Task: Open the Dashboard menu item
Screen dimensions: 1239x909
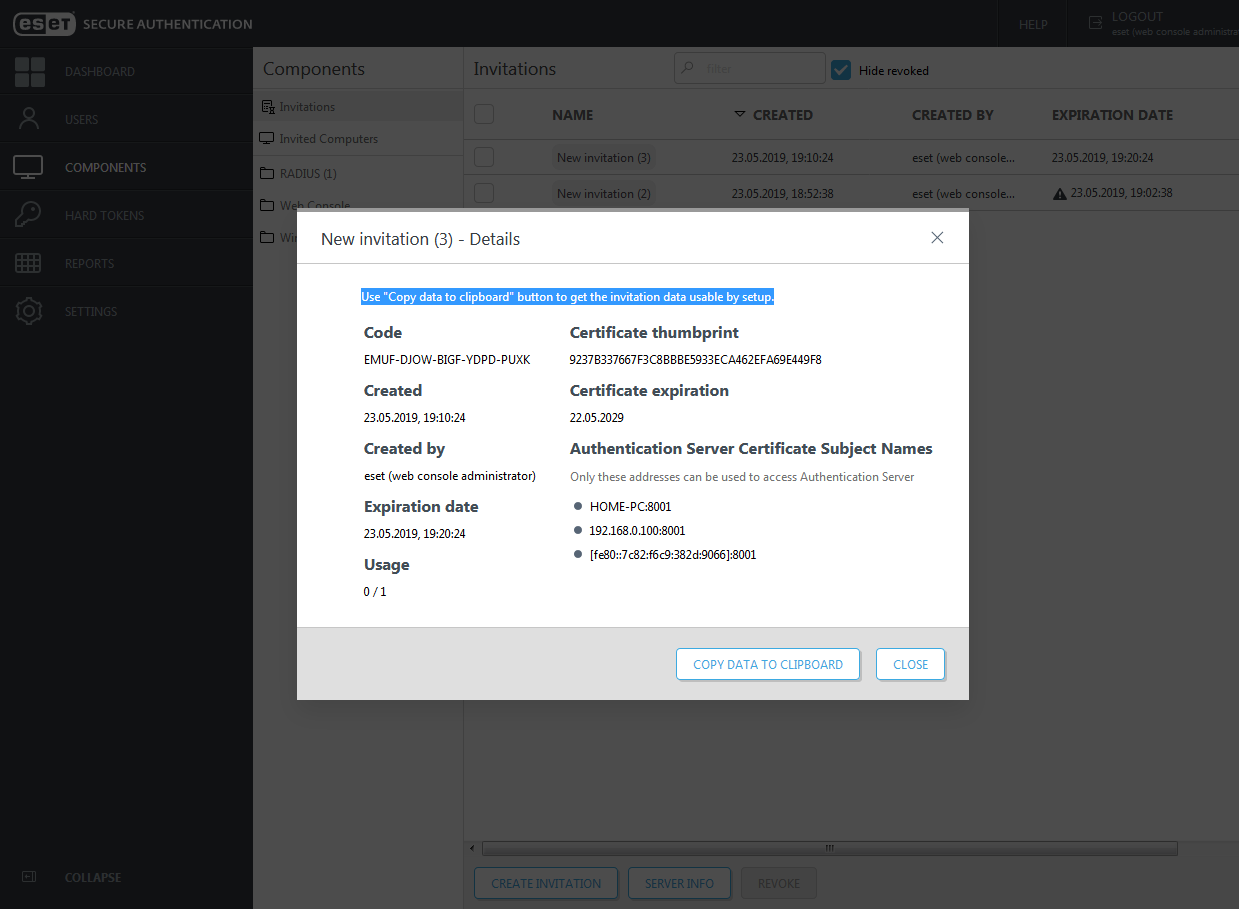Action: (100, 72)
